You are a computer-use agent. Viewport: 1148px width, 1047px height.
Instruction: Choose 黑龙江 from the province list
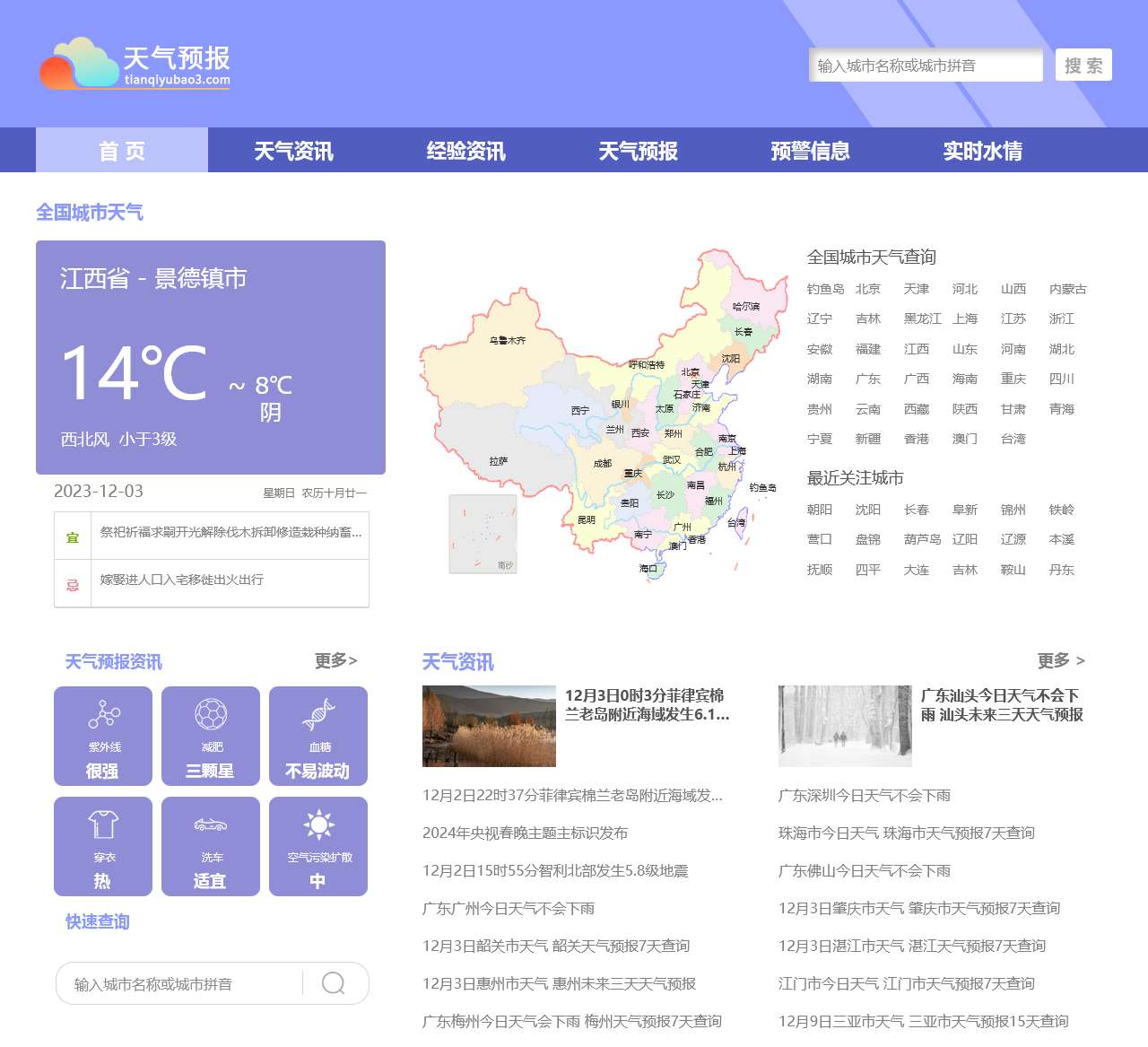pos(922,318)
